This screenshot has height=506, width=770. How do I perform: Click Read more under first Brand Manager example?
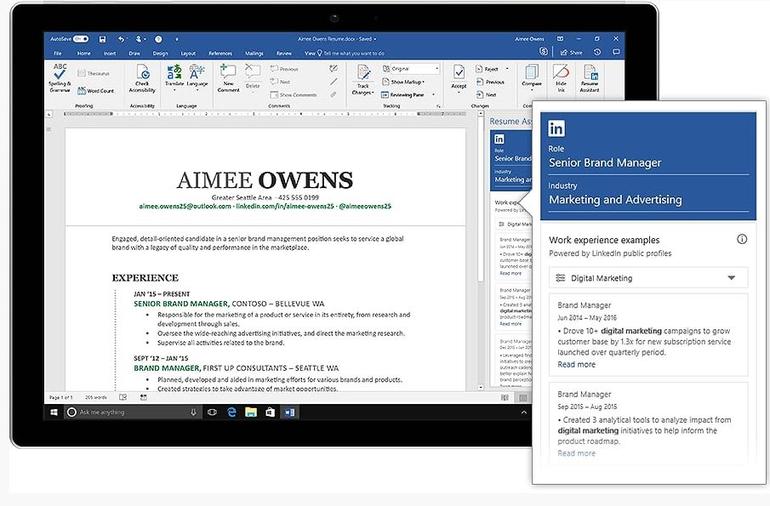pos(576,364)
